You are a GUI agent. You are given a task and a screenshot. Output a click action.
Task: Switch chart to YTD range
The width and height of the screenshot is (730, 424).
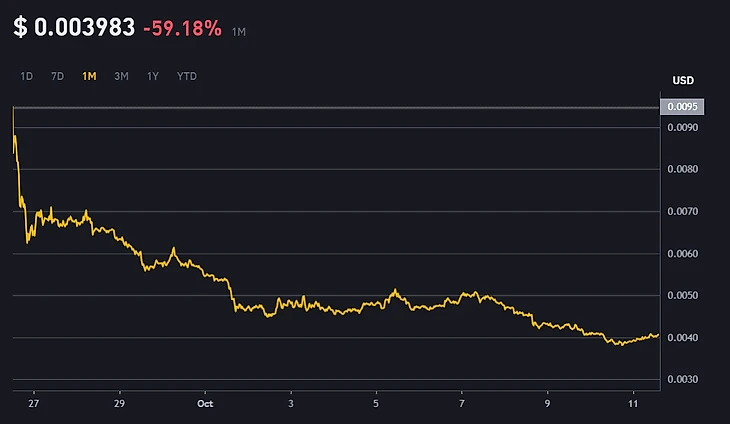(186, 76)
